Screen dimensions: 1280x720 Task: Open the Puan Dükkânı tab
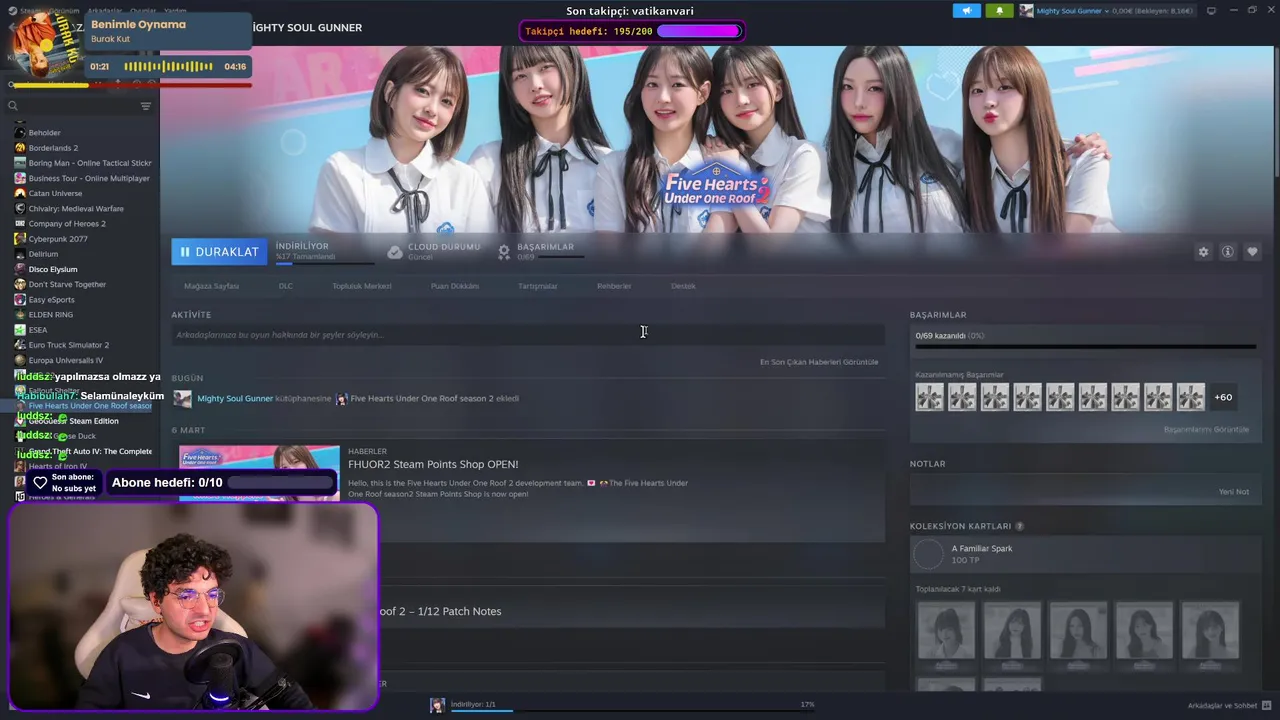pyautogui.click(x=455, y=286)
